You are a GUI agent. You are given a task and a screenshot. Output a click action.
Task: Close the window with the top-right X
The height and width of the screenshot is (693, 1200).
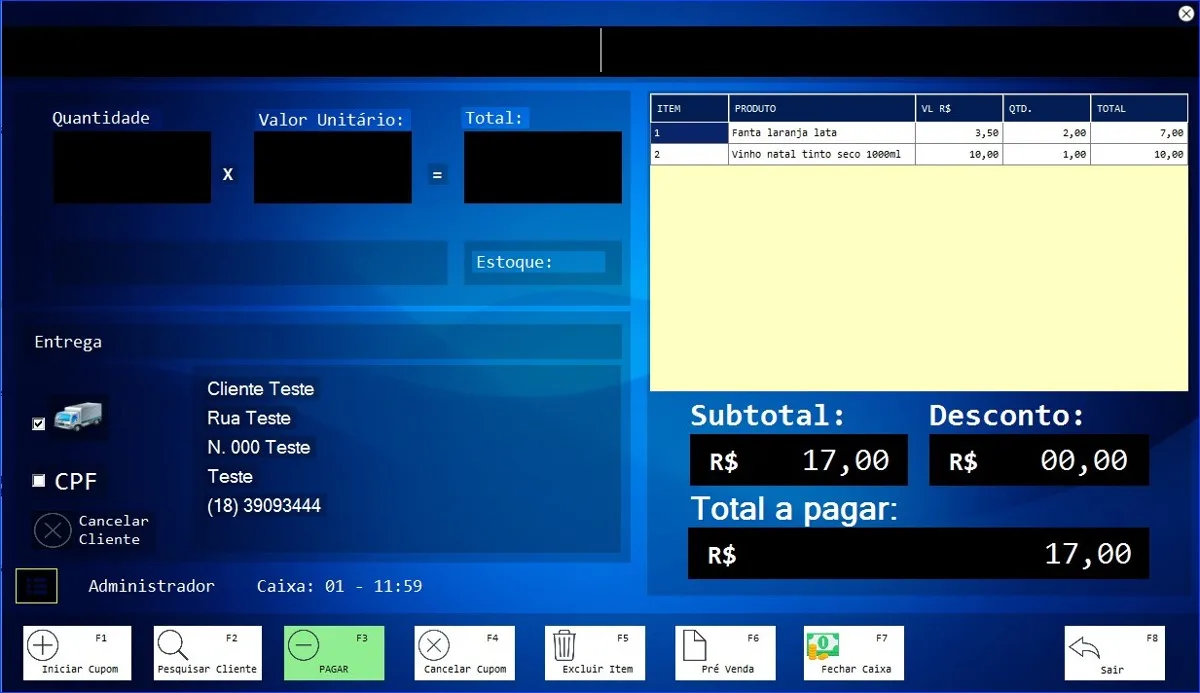[1186, 12]
